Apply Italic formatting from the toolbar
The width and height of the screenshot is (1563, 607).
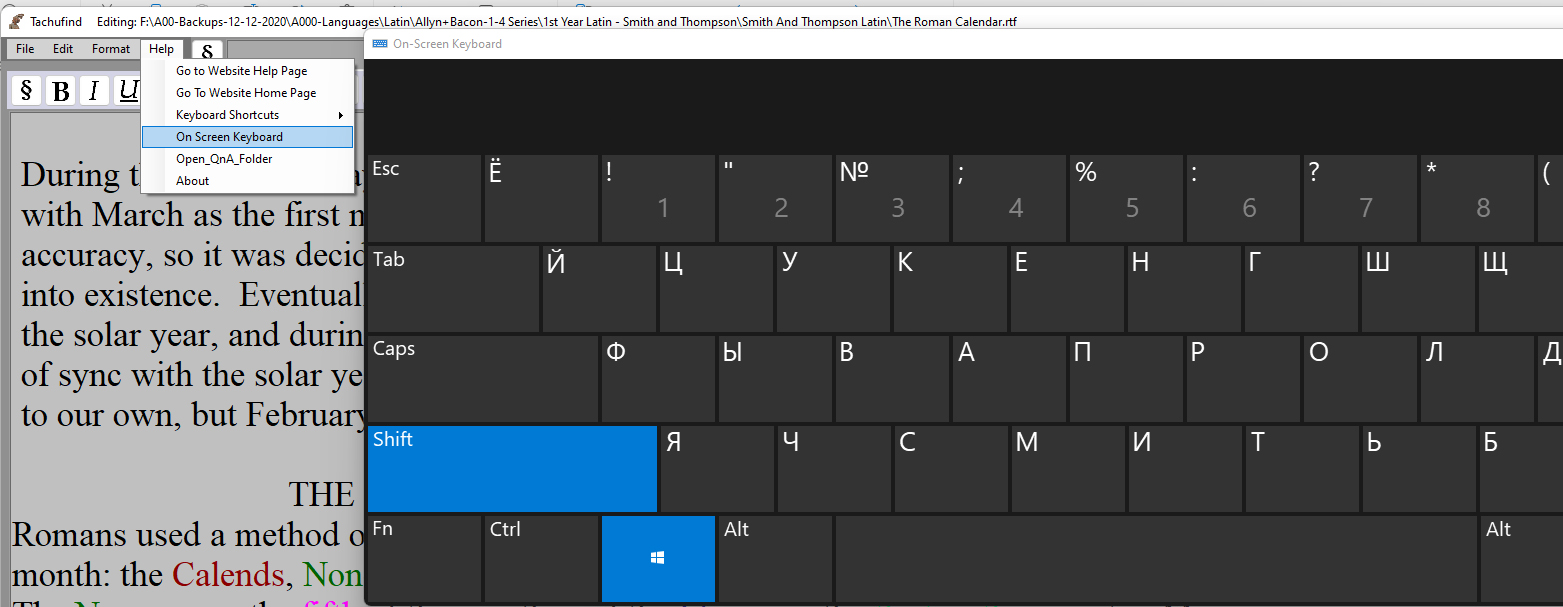coord(93,90)
